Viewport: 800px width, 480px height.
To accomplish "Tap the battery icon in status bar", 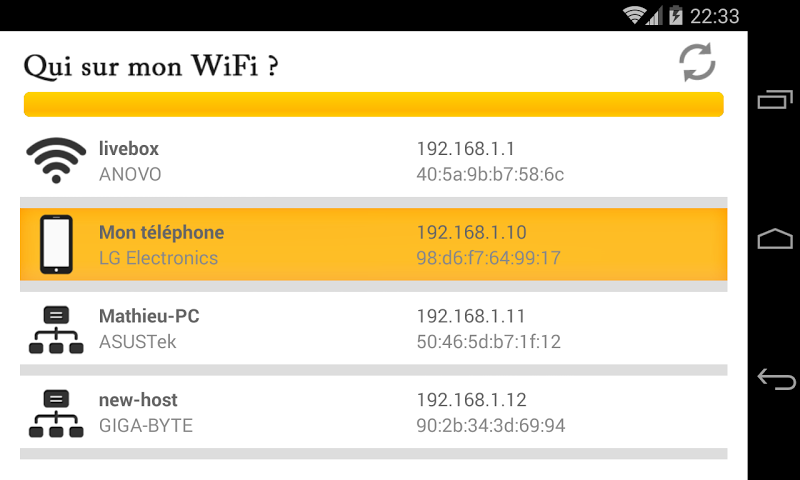I will 677,15.
